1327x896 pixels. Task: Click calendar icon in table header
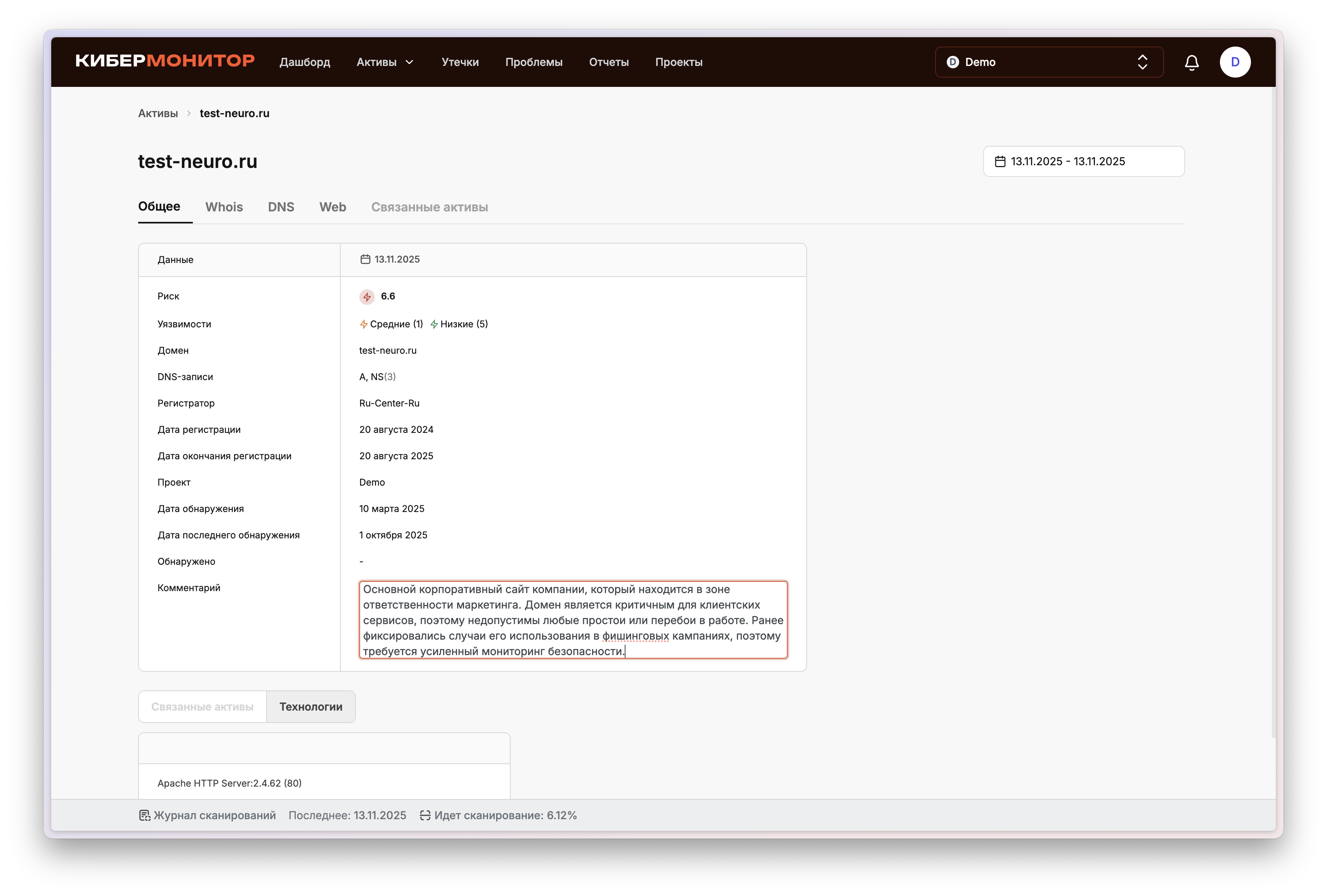click(365, 259)
